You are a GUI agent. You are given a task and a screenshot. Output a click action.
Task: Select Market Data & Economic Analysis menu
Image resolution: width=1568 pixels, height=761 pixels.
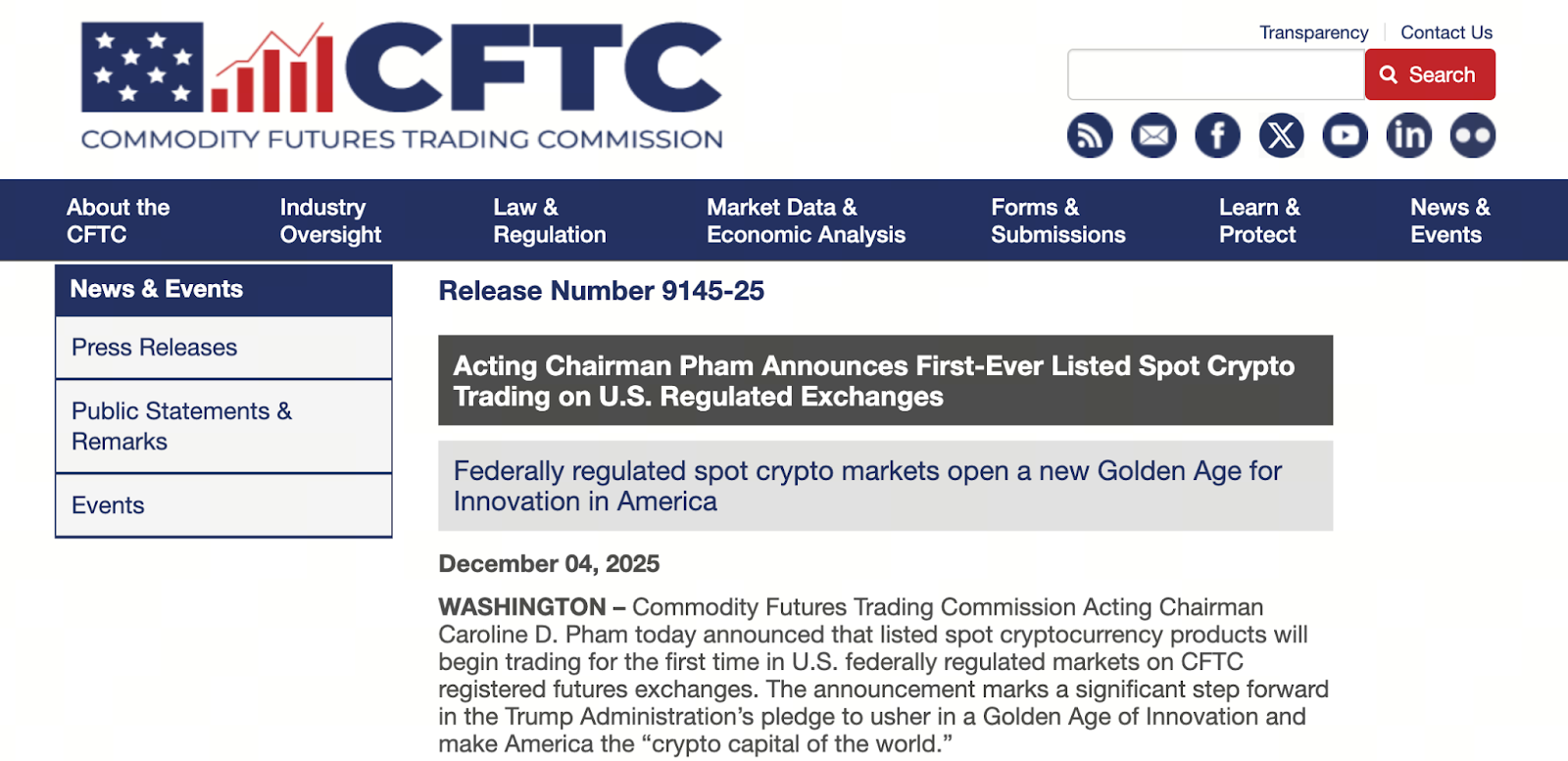point(806,220)
